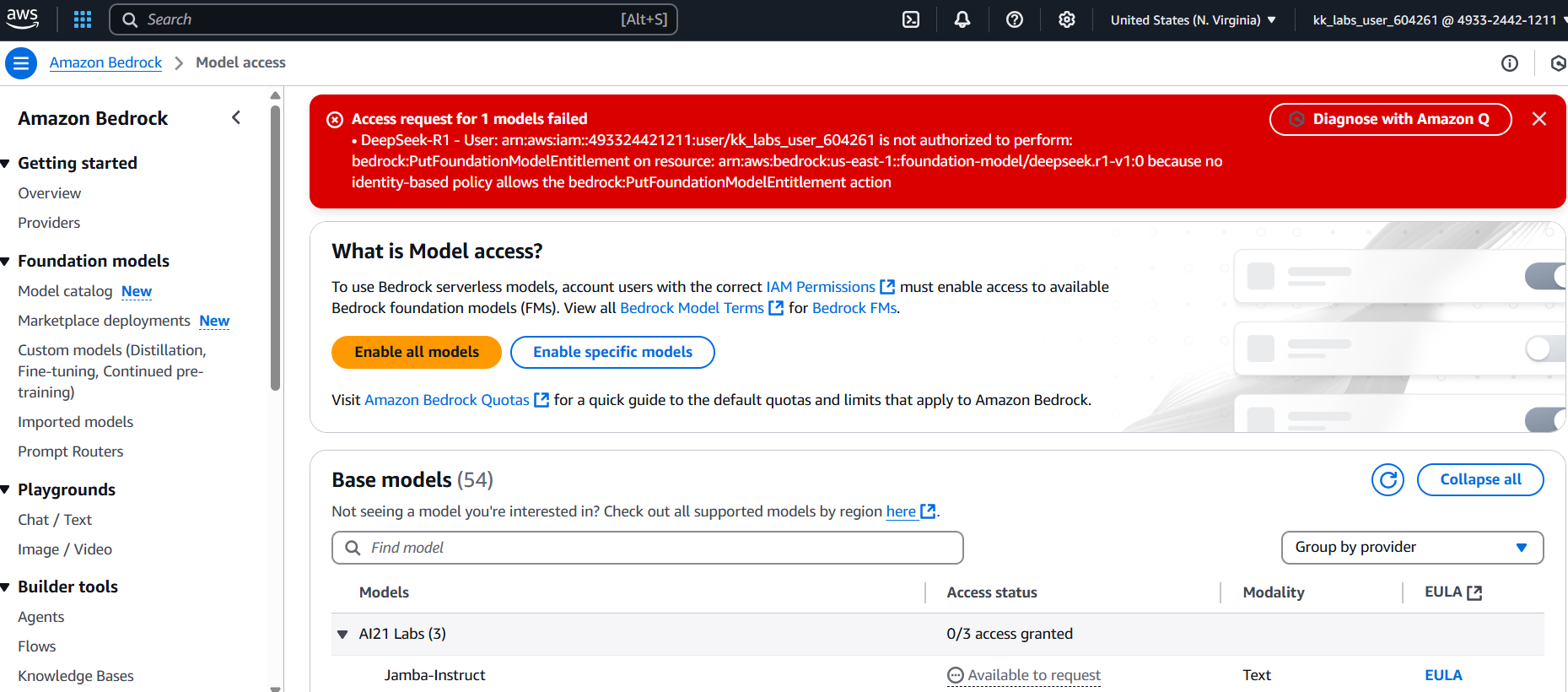Open the Amazon Bedrock Quotas link

447,400
